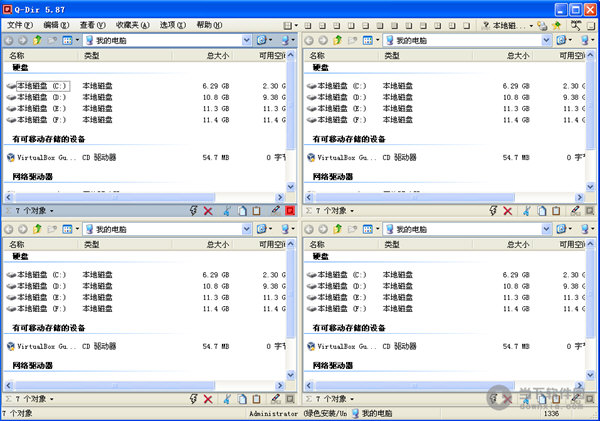
Task: Sort by 总大小 column in the bottom-right pane
Action: [x=503, y=245]
